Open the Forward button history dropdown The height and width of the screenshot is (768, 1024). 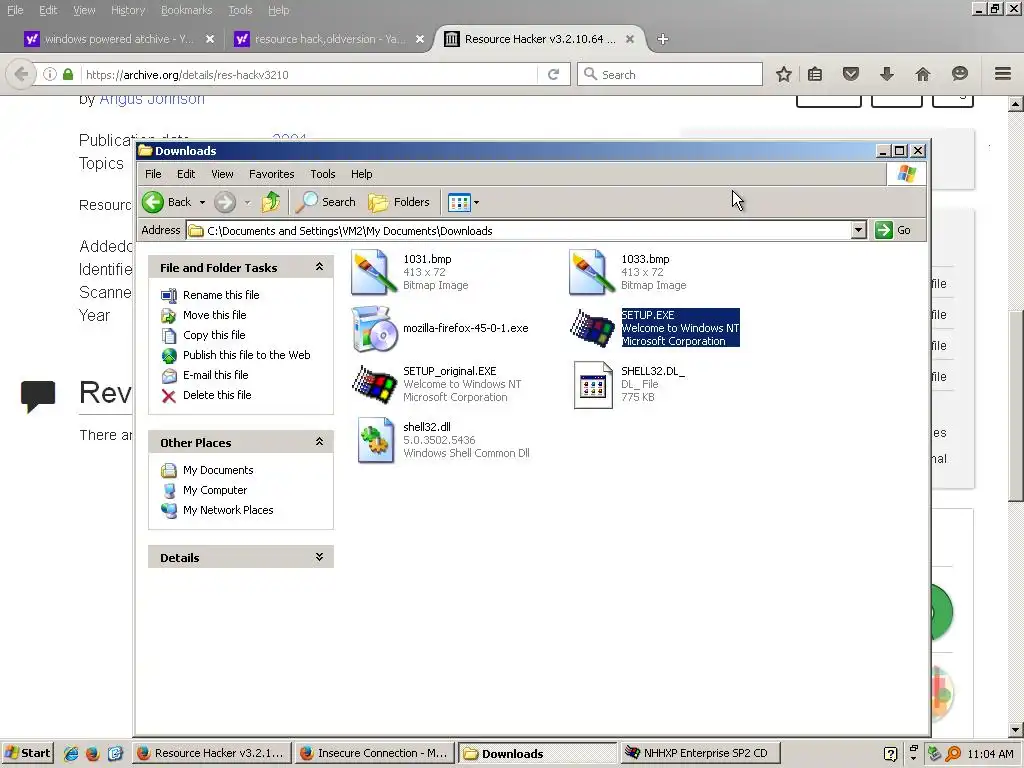click(x=247, y=202)
